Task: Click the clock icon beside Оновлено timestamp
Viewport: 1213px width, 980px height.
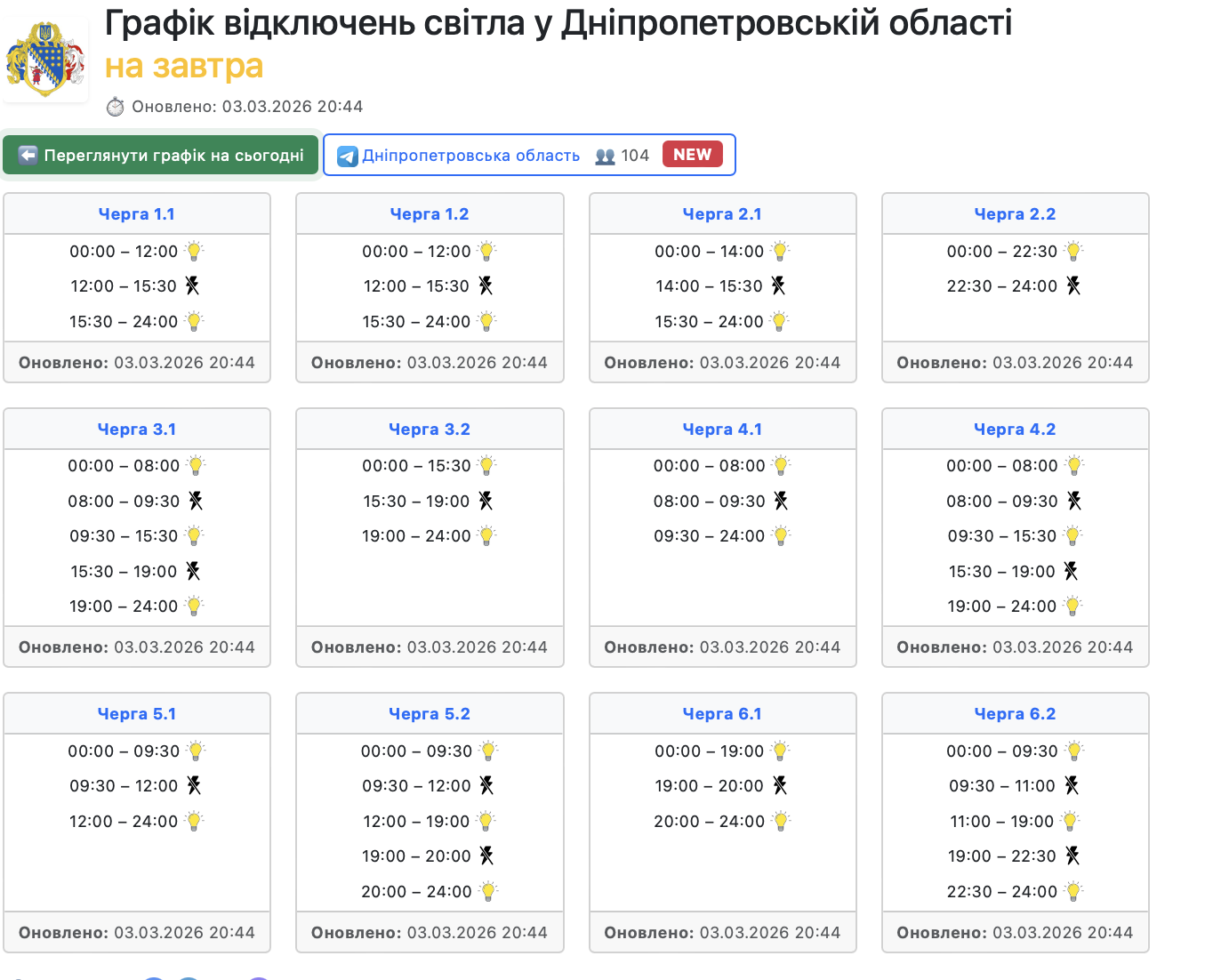Action: pos(116,107)
